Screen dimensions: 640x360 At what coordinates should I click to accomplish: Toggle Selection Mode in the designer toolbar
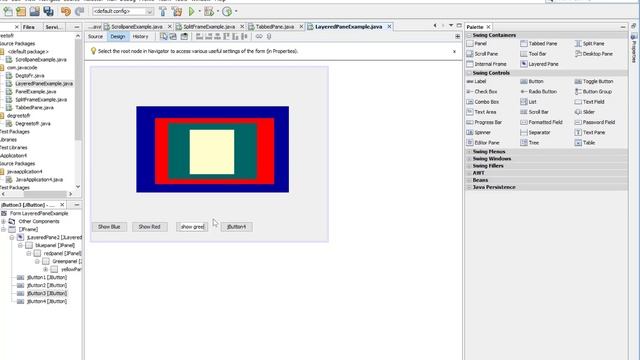click(164, 37)
